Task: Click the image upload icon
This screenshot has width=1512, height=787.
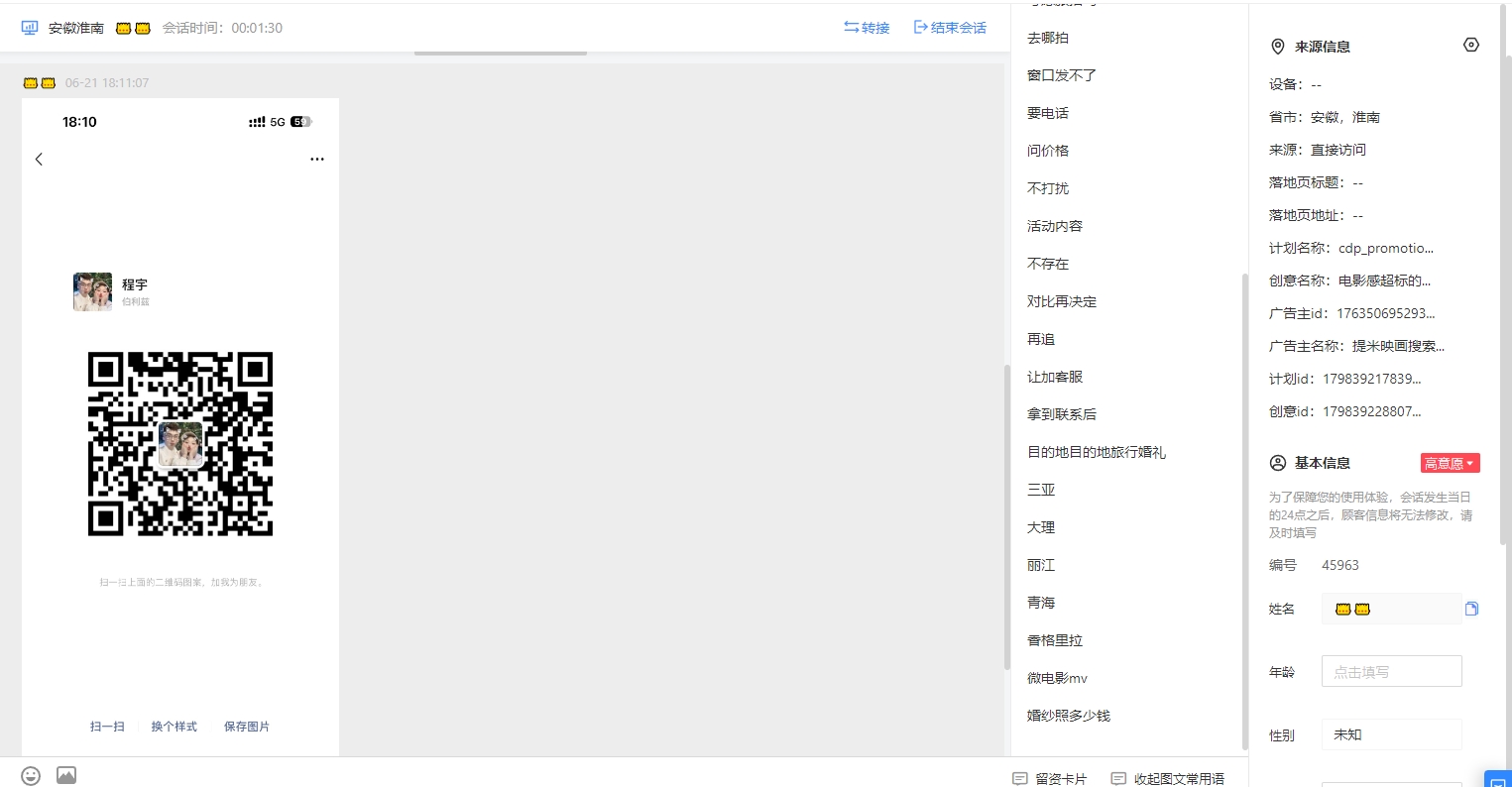Action: 66,775
